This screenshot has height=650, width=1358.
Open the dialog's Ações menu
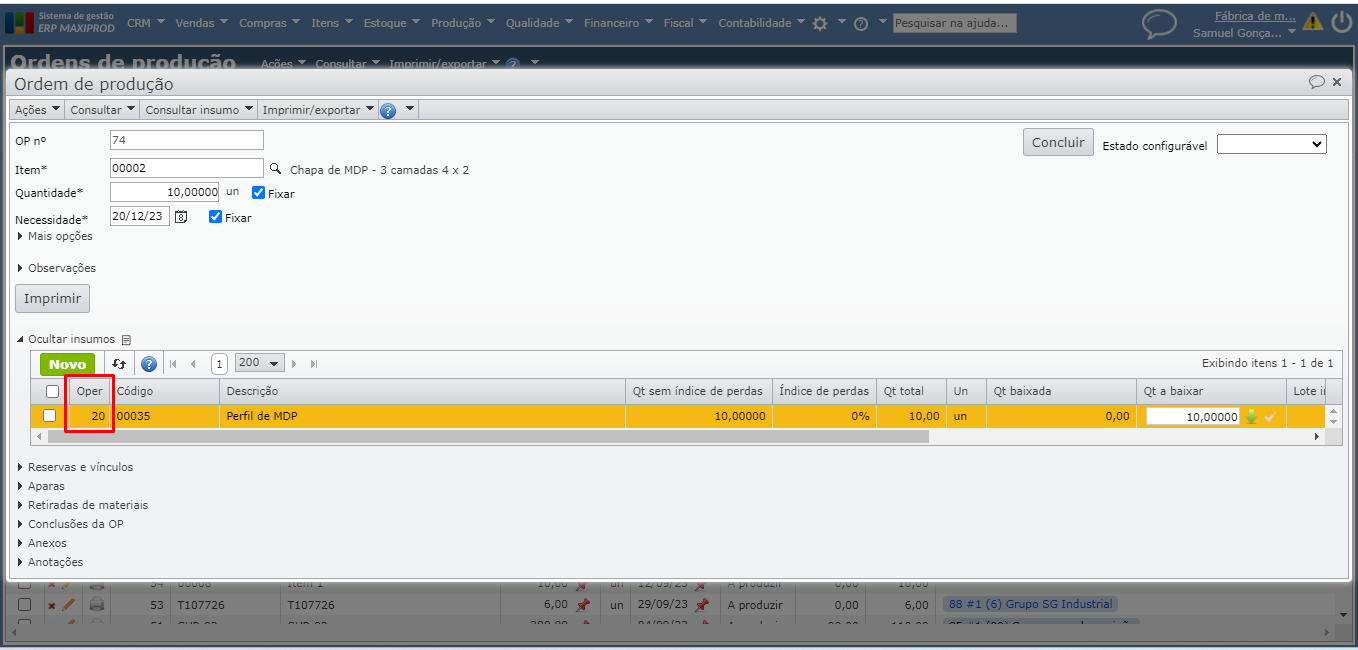[37, 110]
